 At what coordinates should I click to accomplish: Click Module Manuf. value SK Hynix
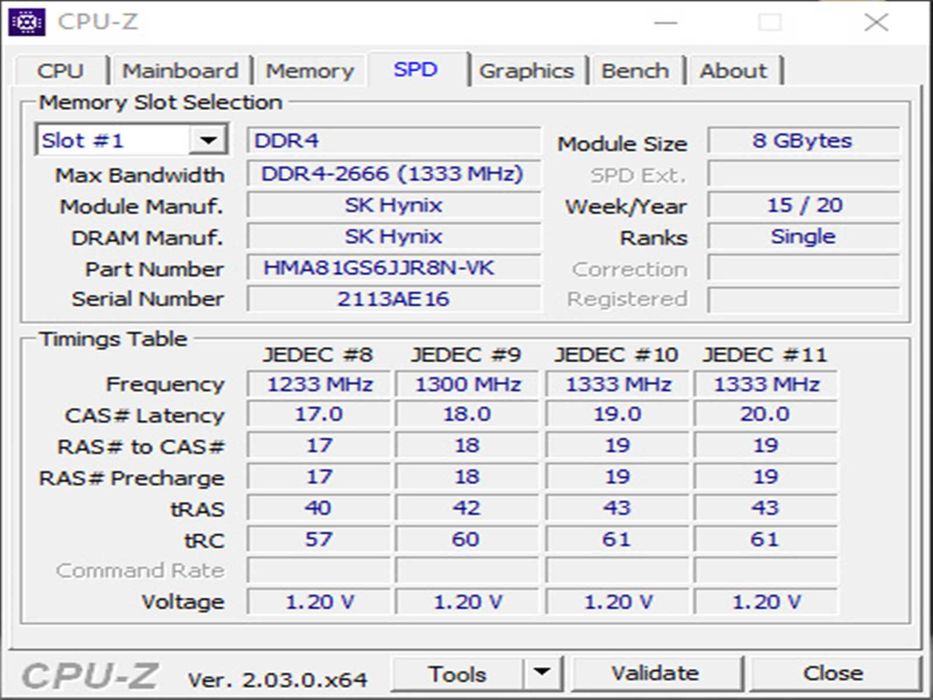tap(394, 205)
